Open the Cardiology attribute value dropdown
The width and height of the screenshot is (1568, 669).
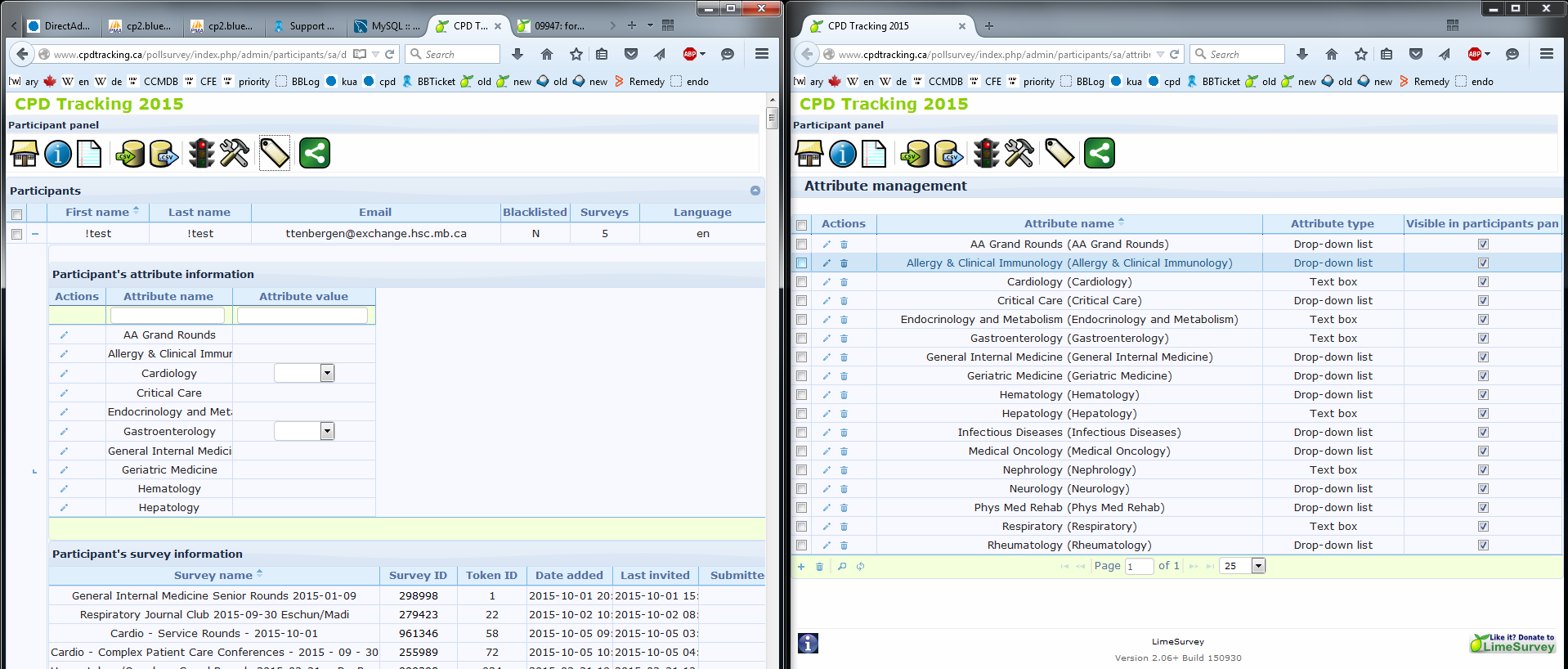pos(327,374)
